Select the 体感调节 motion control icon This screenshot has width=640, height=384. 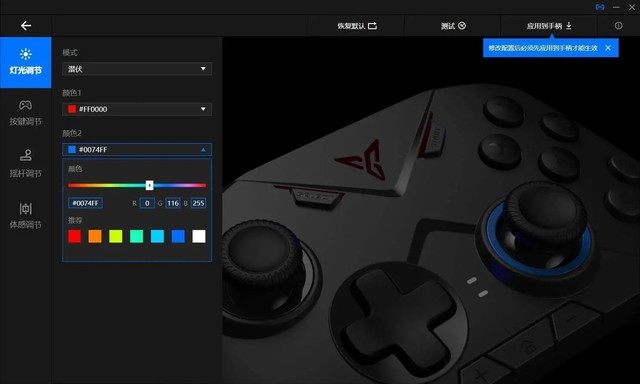point(26,209)
